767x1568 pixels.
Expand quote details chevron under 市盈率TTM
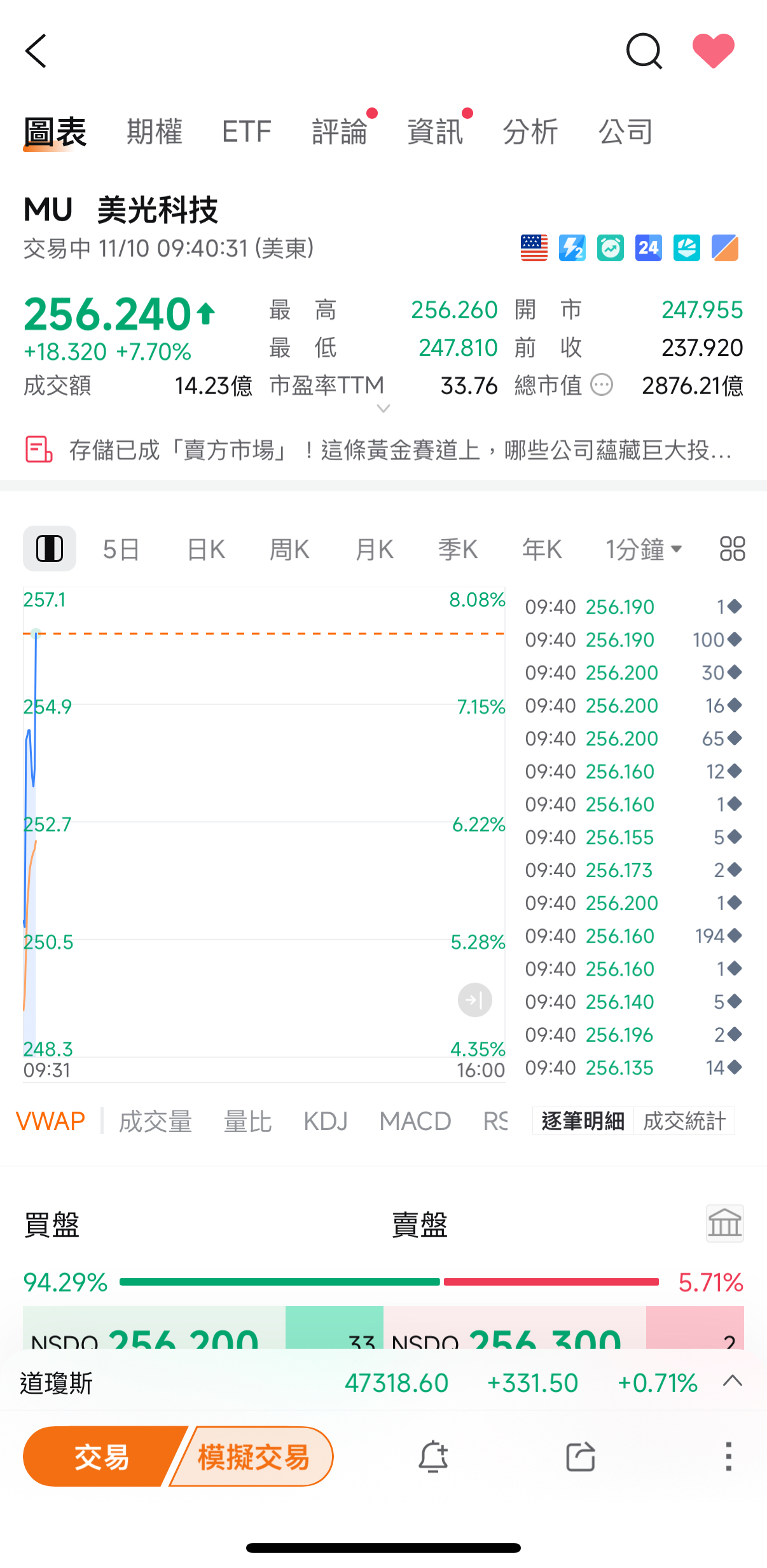(383, 409)
